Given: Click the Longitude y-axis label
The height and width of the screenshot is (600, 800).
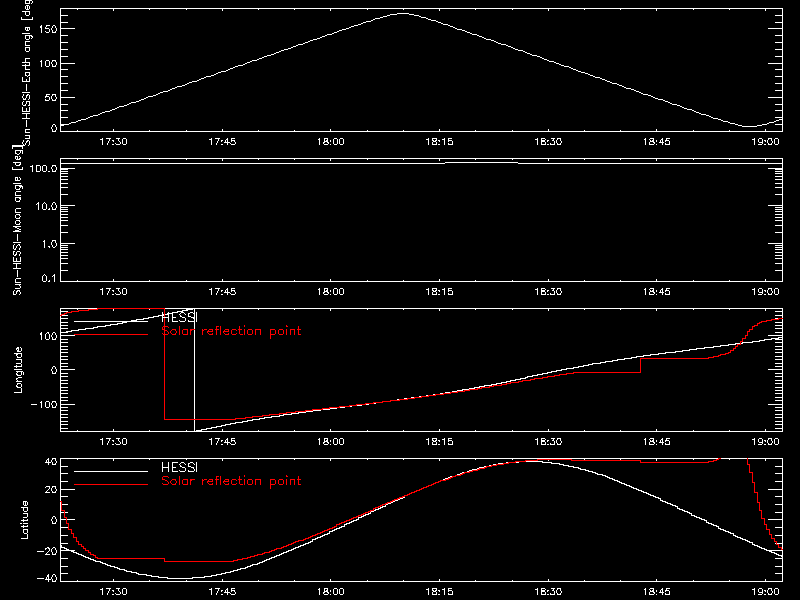Looking at the screenshot, I should (x=18, y=370).
